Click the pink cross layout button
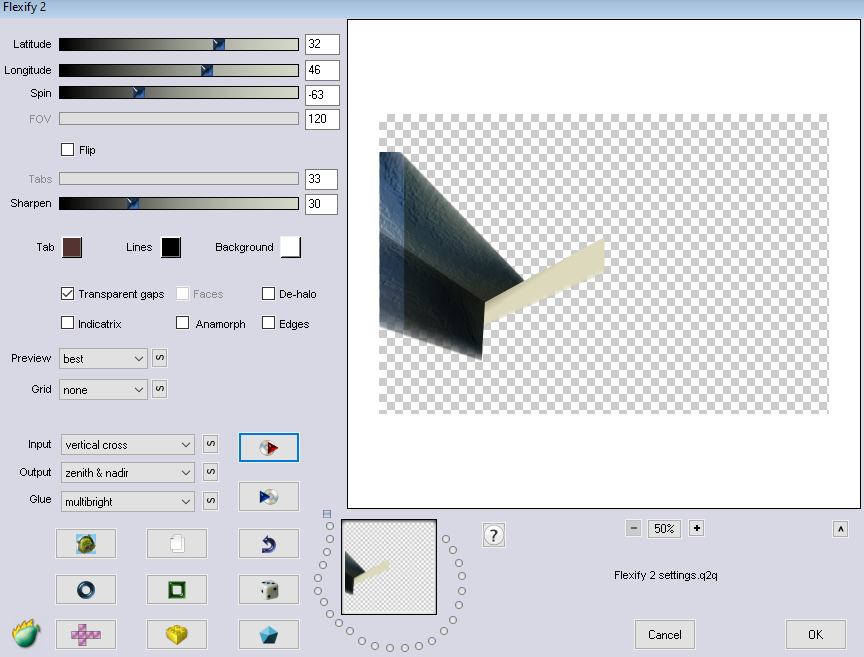 (x=85, y=634)
